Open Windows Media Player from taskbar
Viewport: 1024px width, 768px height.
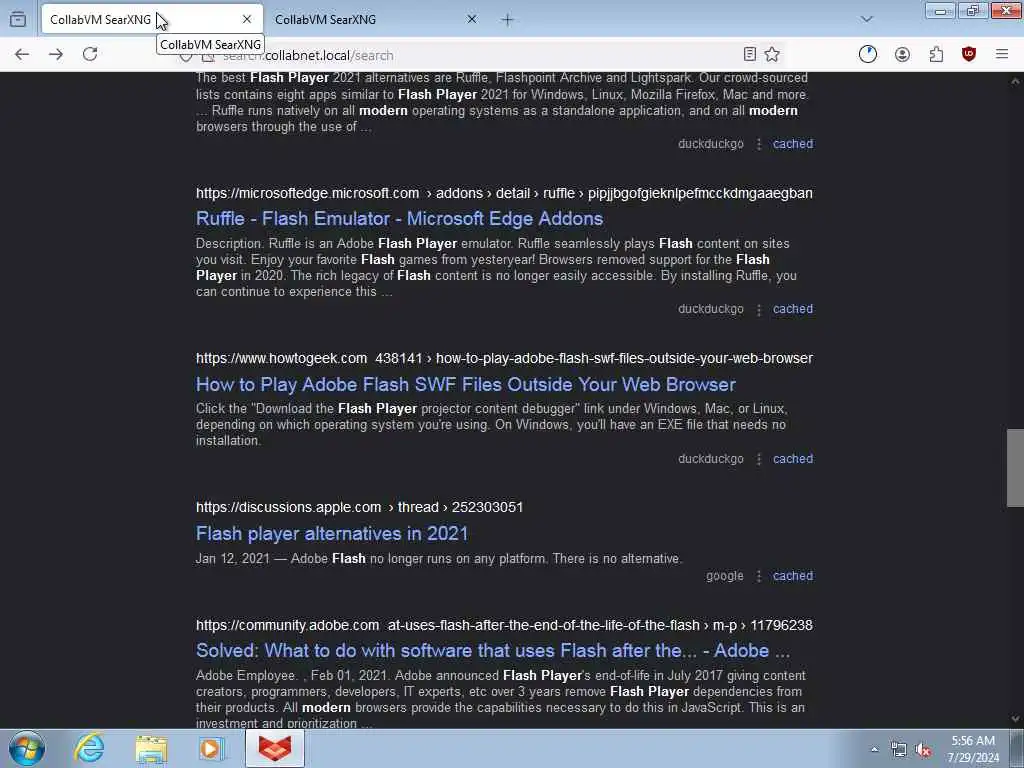[x=212, y=748]
